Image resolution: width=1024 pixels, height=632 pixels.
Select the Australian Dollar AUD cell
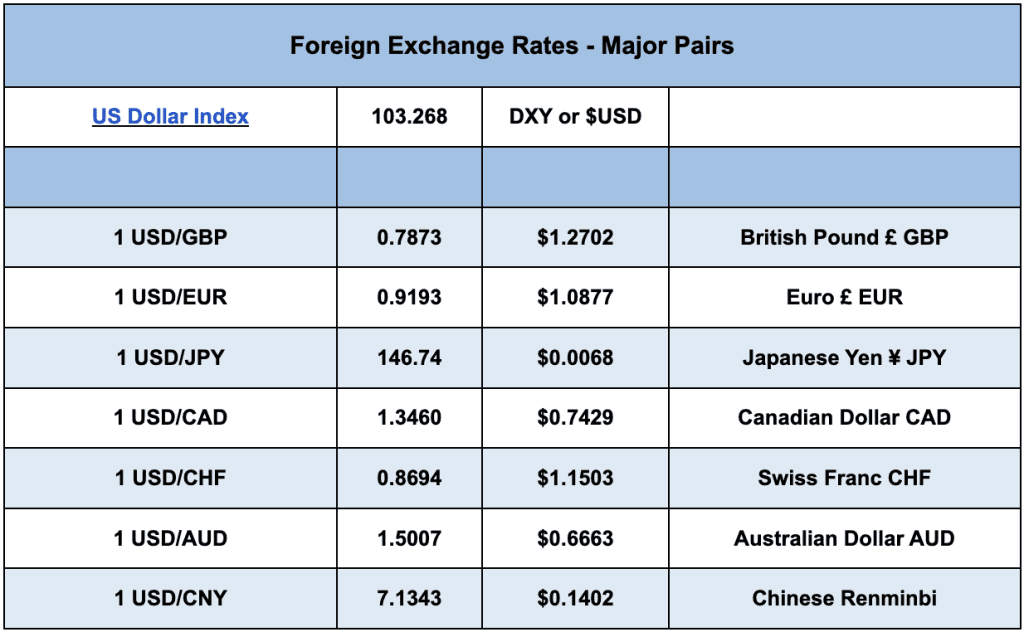(x=844, y=538)
